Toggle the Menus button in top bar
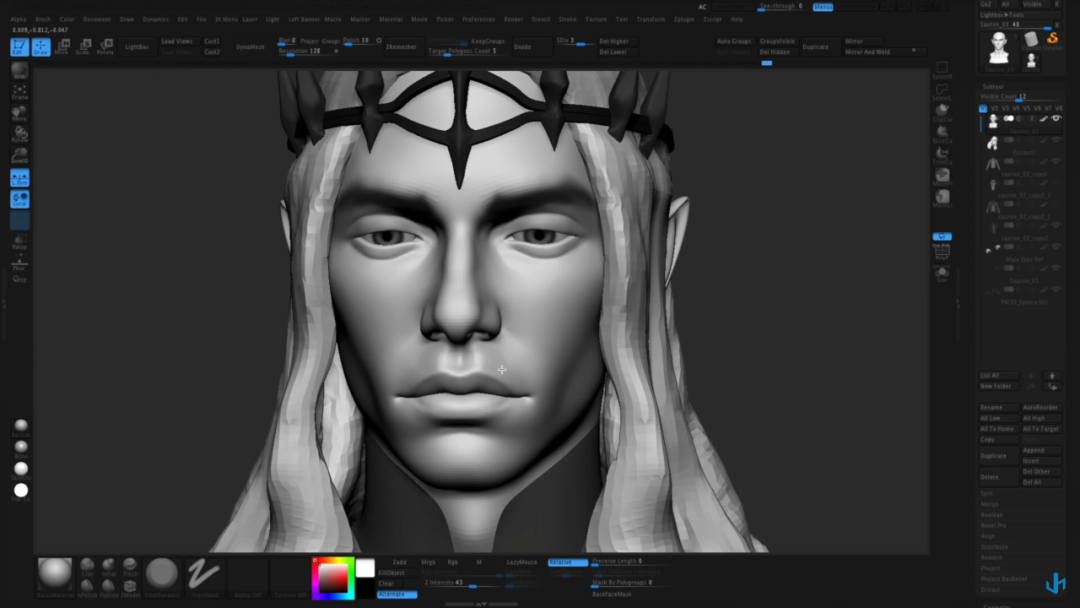The height and width of the screenshot is (608, 1080). click(x=823, y=7)
